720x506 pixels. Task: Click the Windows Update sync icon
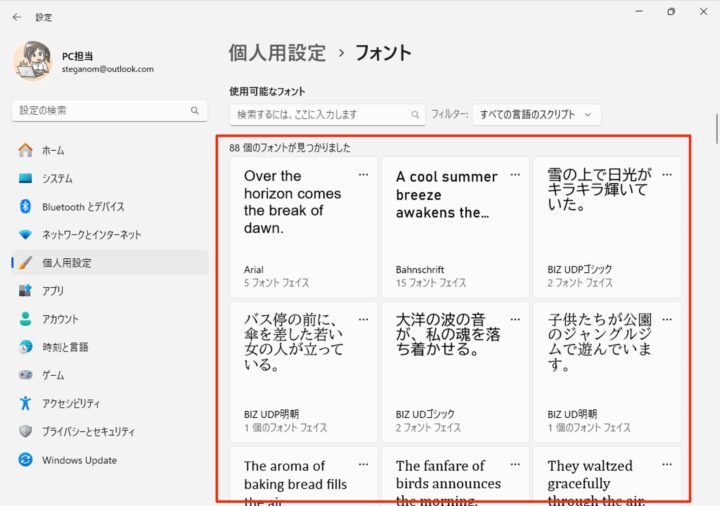click(x=25, y=459)
